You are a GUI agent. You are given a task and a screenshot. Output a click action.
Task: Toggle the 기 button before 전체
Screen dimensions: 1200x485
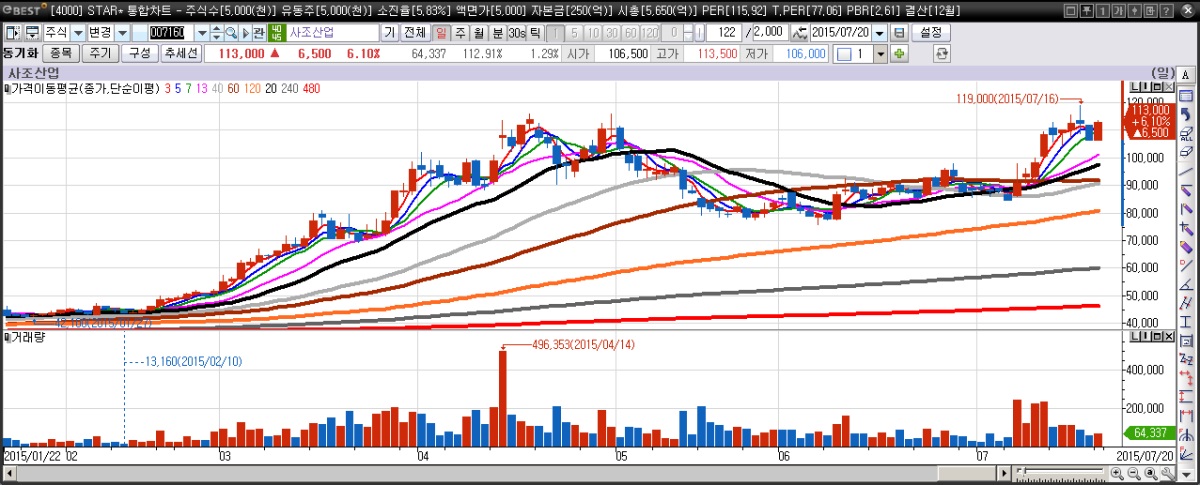tap(389, 32)
